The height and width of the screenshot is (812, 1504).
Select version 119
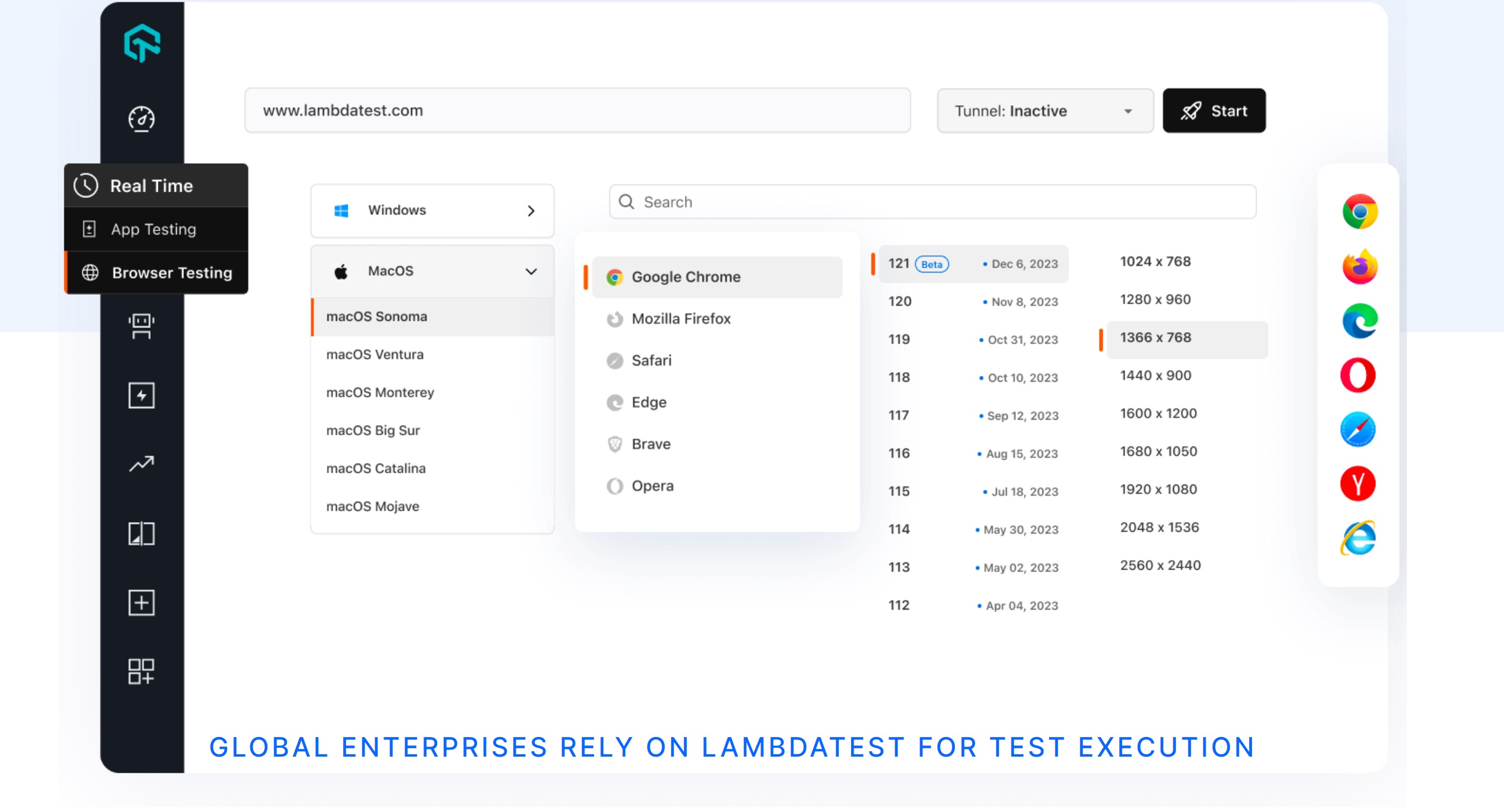point(973,340)
